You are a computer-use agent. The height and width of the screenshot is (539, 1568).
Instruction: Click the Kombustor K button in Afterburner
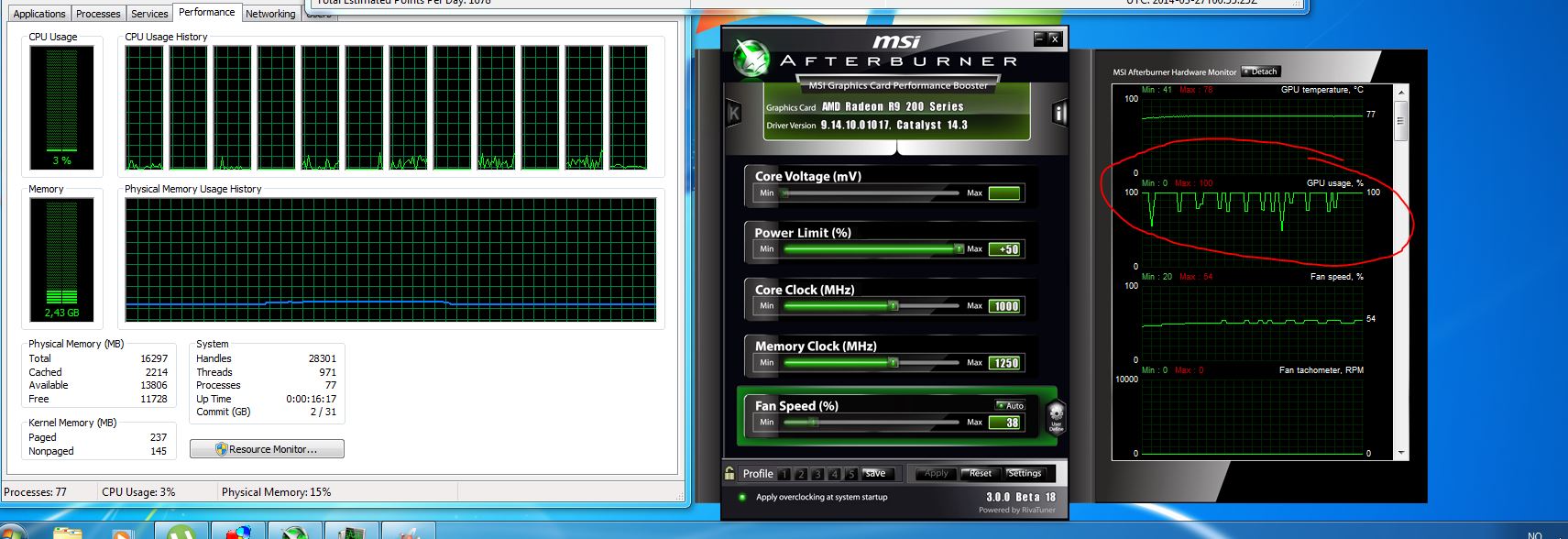[x=734, y=114]
